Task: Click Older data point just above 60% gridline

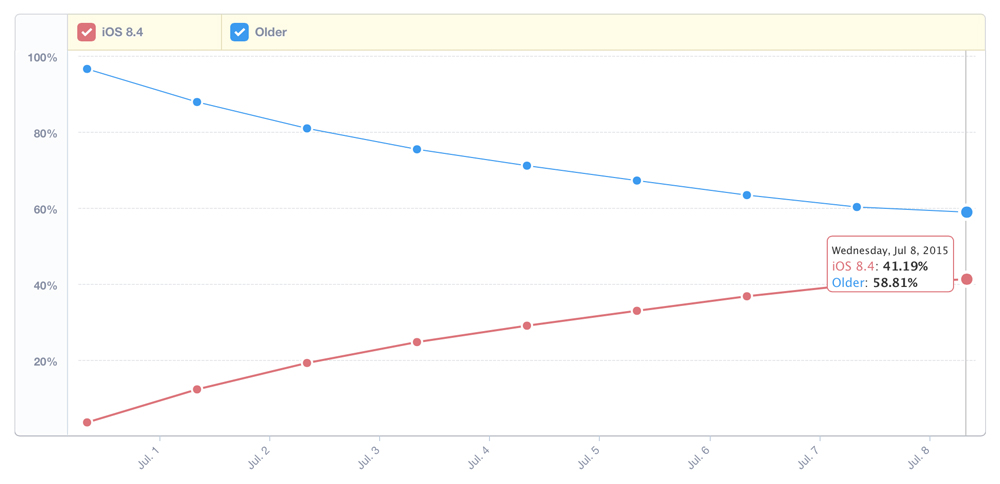Action: click(x=857, y=207)
